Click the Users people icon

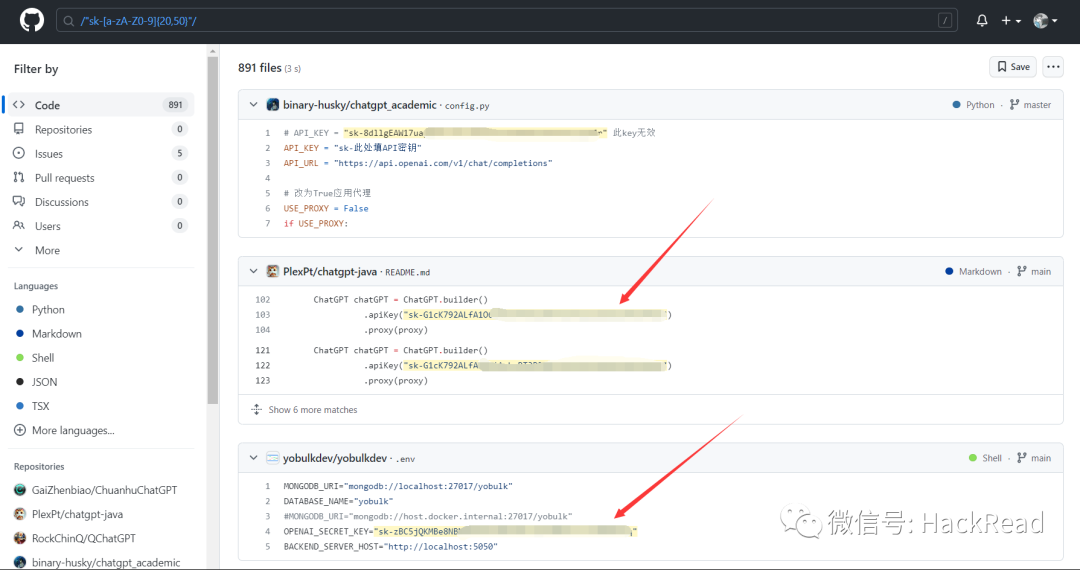pyautogui.click(x=19, y=225)
